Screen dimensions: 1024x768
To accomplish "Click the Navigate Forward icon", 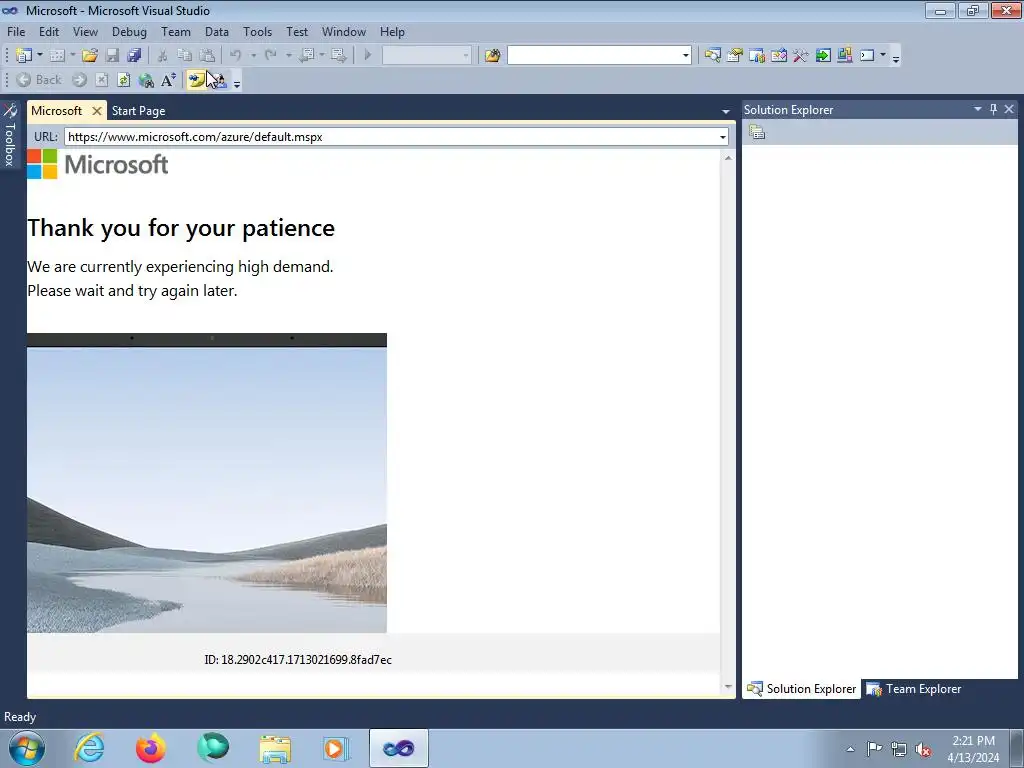I will pos(339,56).
